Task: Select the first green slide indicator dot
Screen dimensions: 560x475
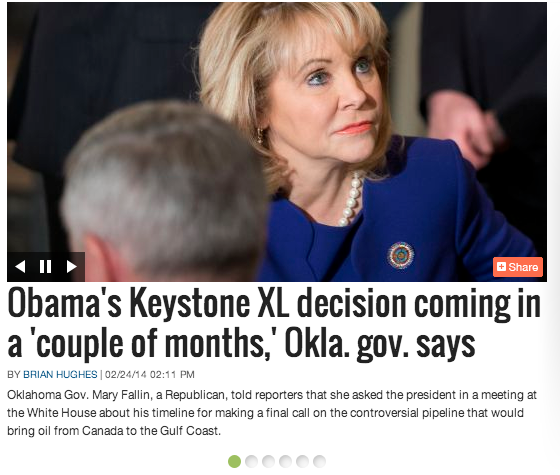Action: point(234,461)
